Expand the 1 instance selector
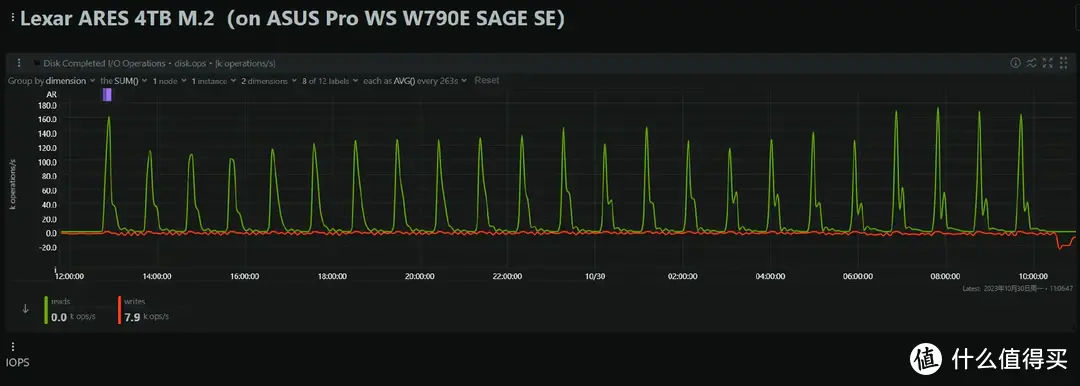This screenshot has height=386, width=1080. [213, 81]
